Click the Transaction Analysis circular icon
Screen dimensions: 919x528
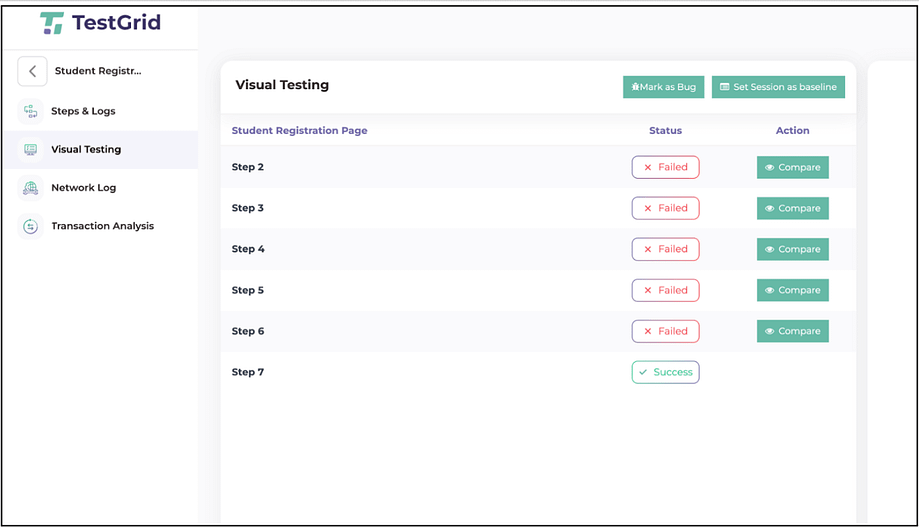(x=30, y=226)
